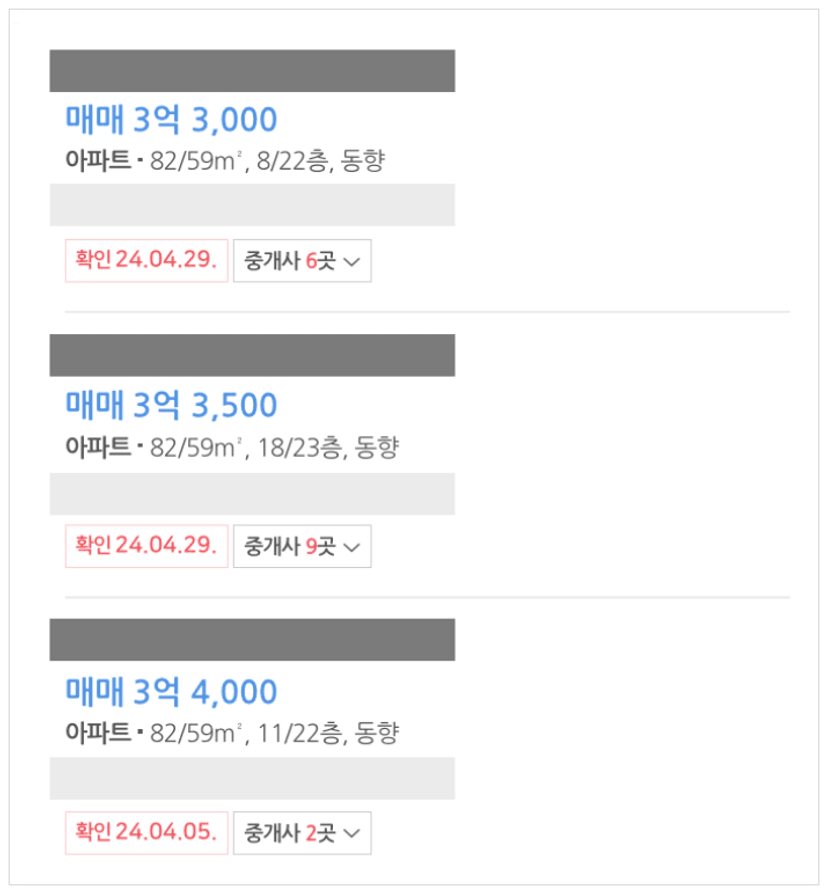Expand the 중개사 9곳 dropdown

(302, 546)
